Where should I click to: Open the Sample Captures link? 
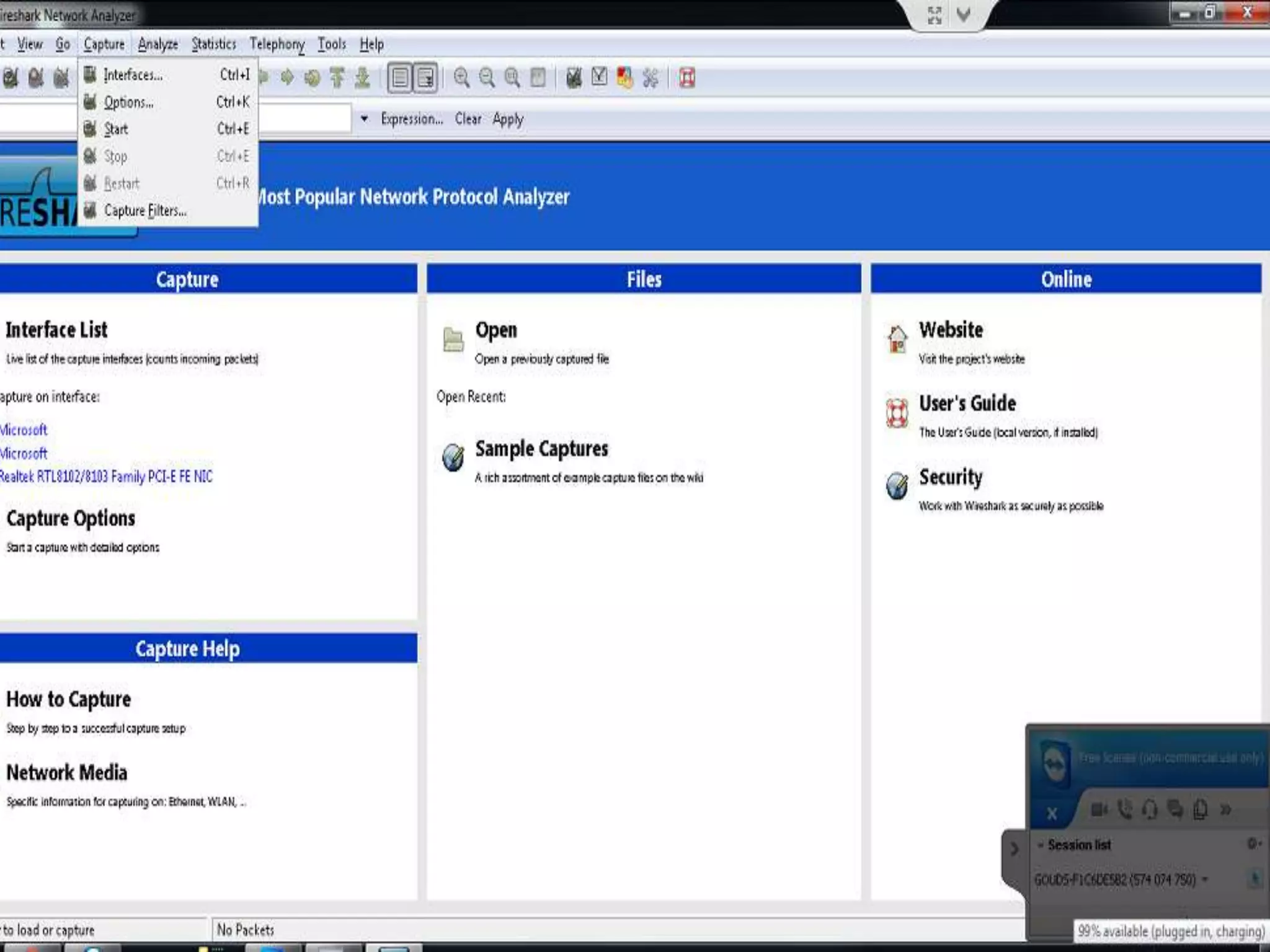pyautogui.click(x=541, y=449)
